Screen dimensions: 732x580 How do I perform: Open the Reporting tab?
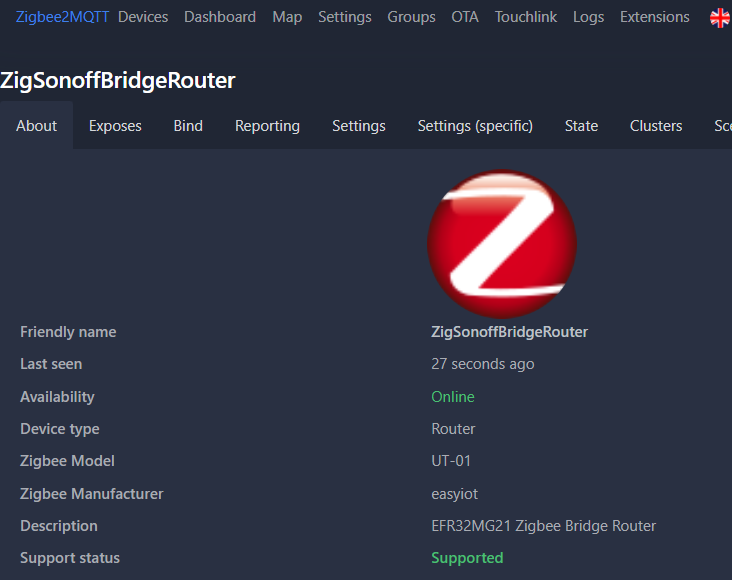pyautogui.click(x=267, y=126)
